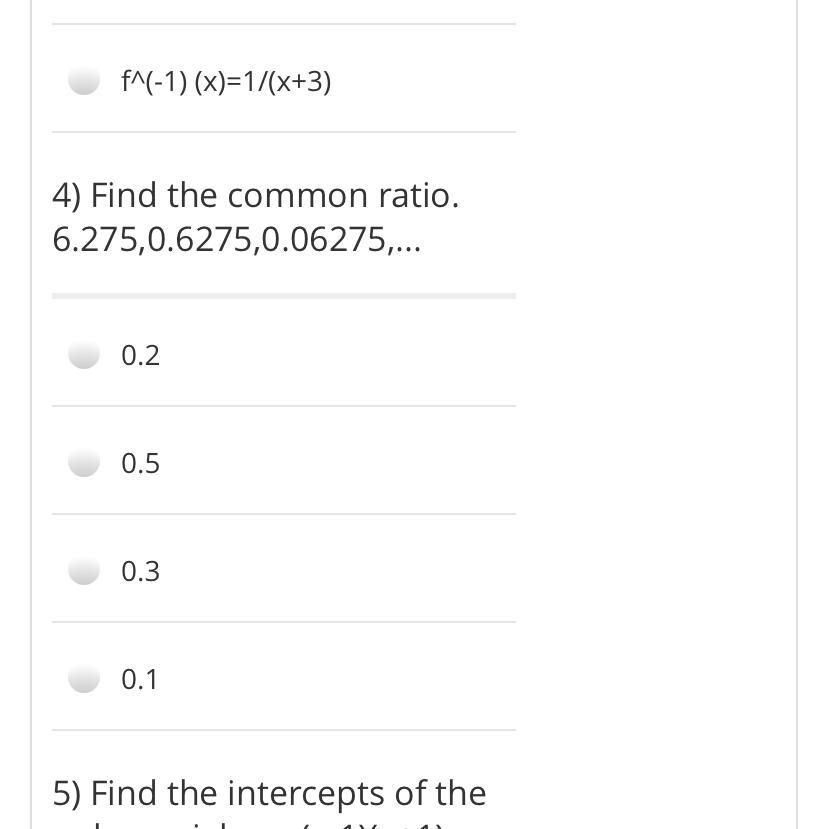Choose the 0.3 answer radio button
This screenshot has height=829, width=828.
[x=84, y=571]
